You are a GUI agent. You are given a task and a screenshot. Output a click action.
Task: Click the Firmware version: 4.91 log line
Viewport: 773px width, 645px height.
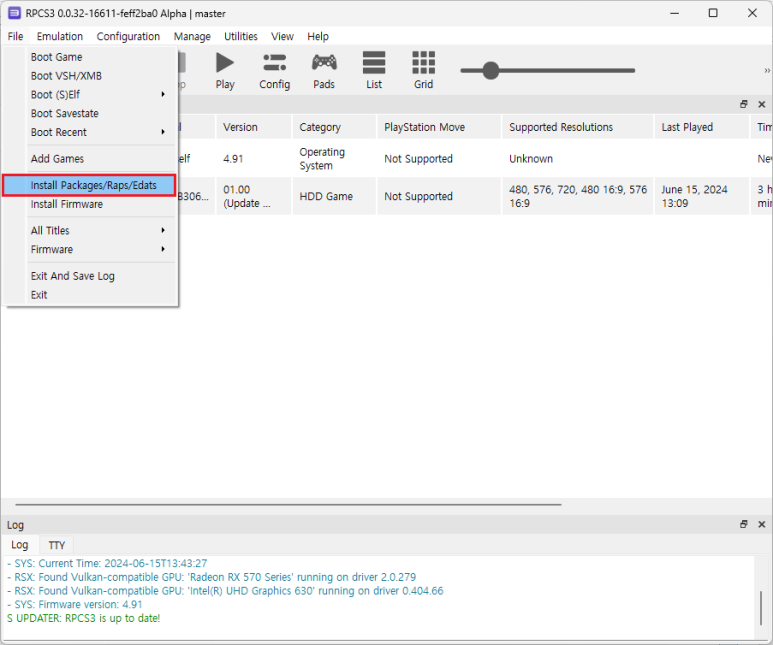[75, 604]
